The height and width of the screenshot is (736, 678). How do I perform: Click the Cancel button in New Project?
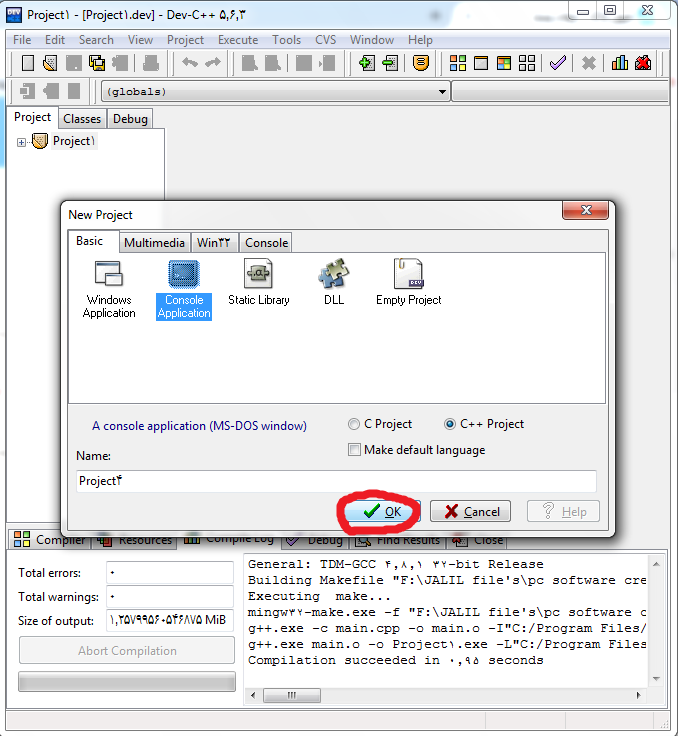[470, 511]
